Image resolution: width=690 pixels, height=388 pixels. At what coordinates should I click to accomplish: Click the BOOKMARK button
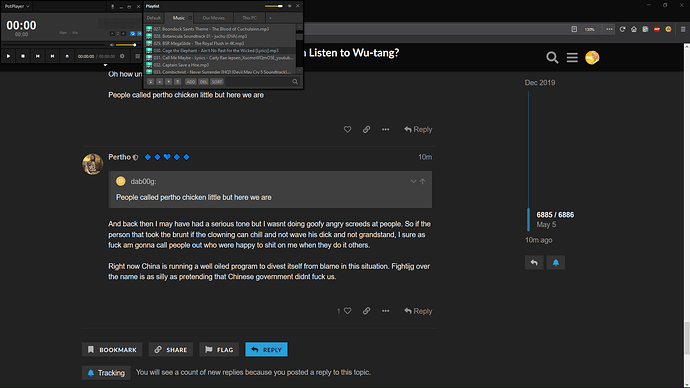coord(112,350)
